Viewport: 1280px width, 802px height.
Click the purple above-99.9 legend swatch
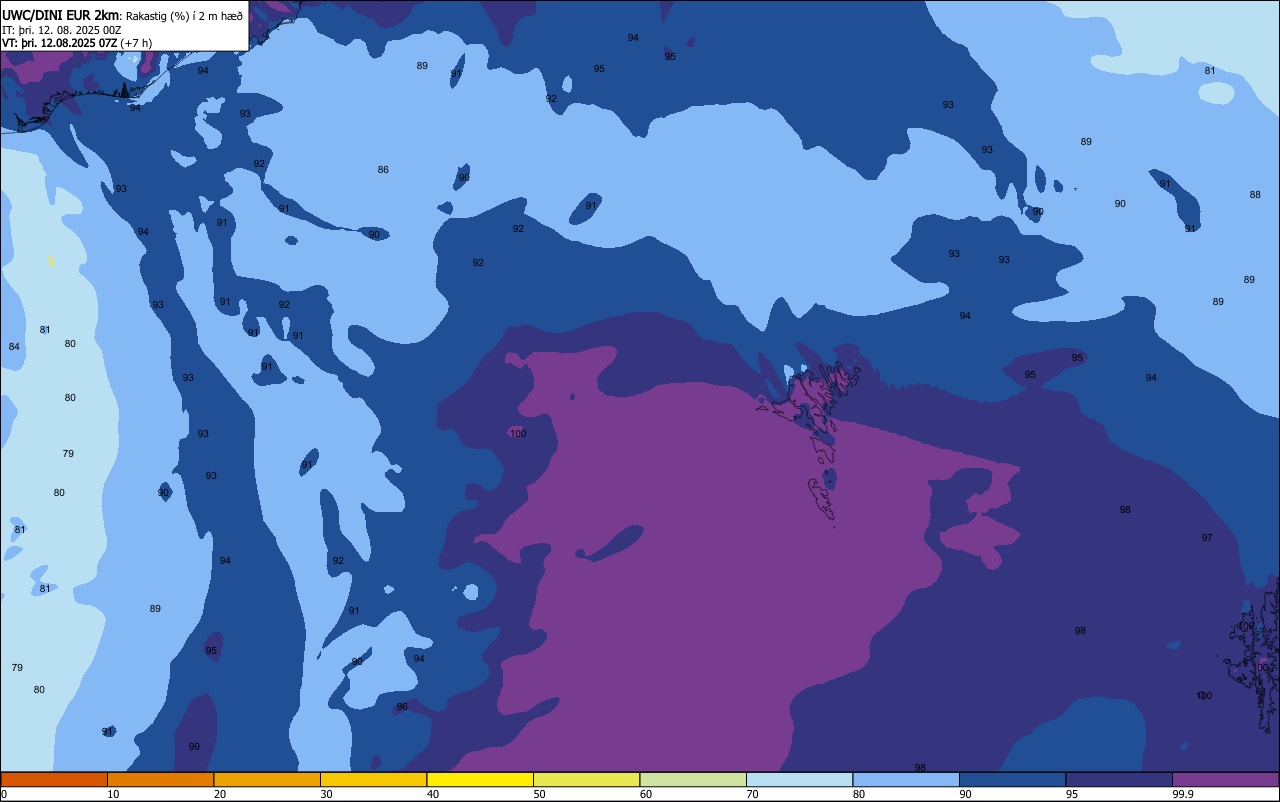[1225, 779]
